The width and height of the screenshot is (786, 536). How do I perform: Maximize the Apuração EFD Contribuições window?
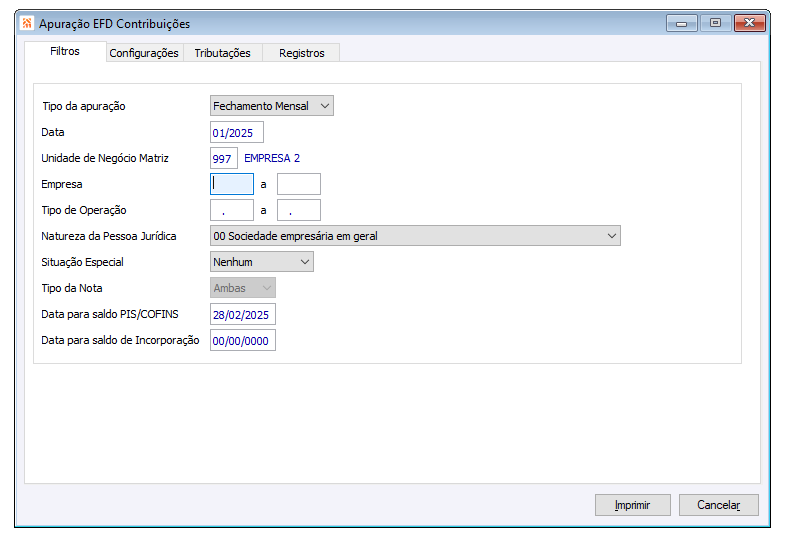[715, 23]
